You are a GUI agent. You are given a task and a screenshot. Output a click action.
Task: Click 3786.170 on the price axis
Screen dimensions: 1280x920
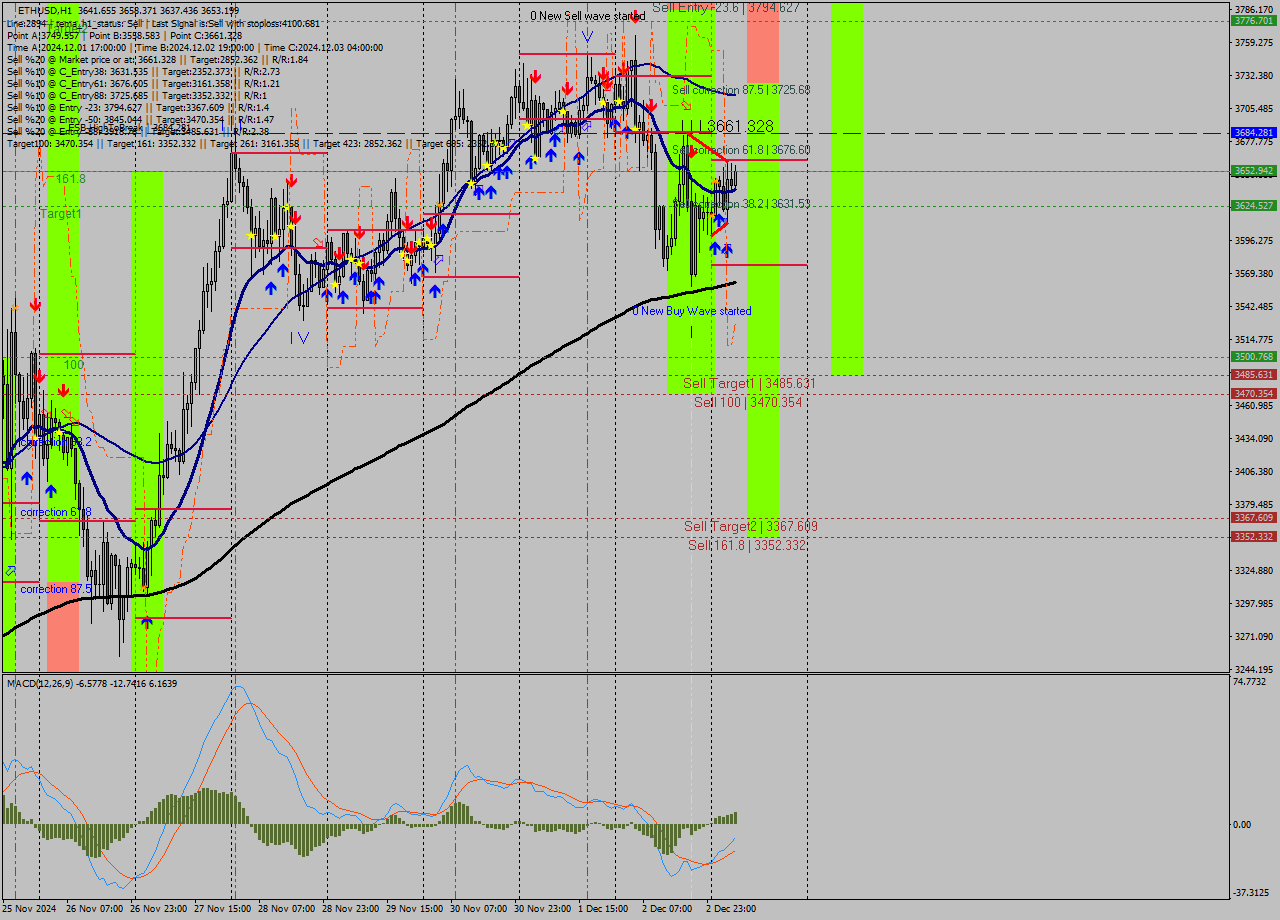(1255, 9)
